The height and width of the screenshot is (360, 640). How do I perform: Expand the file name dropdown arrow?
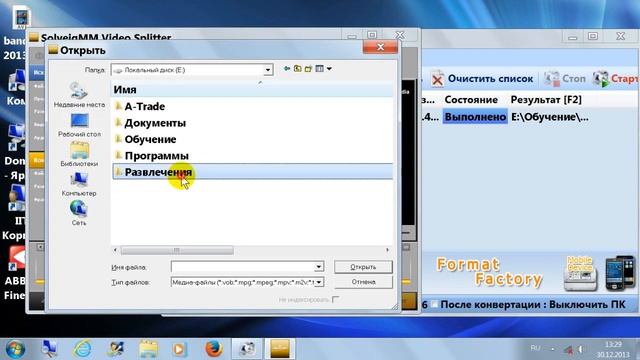(319, 267)
